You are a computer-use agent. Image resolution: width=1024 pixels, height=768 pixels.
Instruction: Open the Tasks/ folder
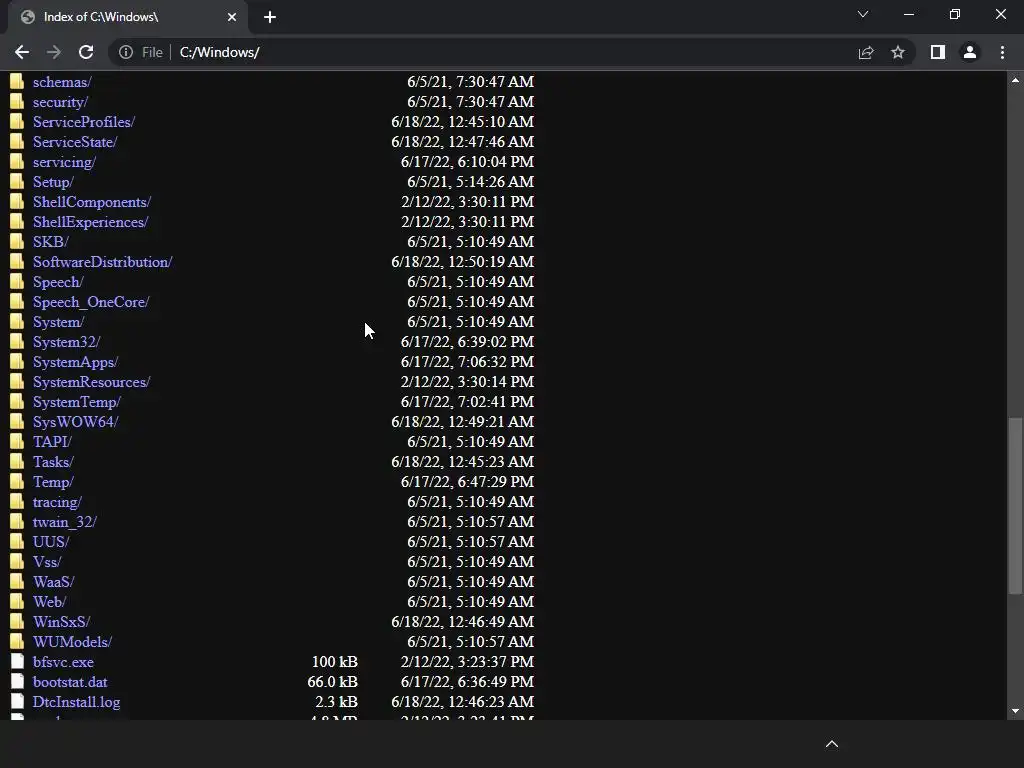54,462
